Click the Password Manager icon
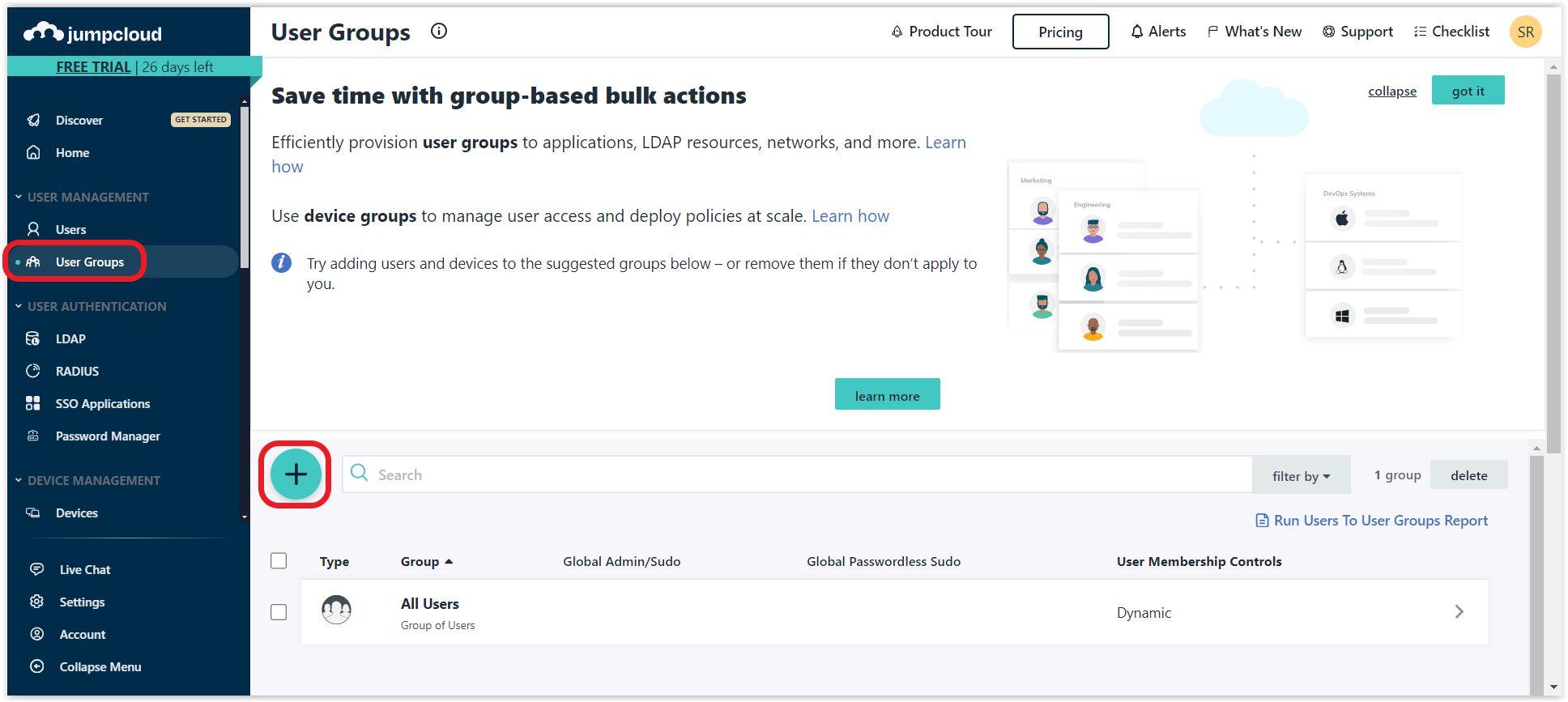 coord(33,436)
